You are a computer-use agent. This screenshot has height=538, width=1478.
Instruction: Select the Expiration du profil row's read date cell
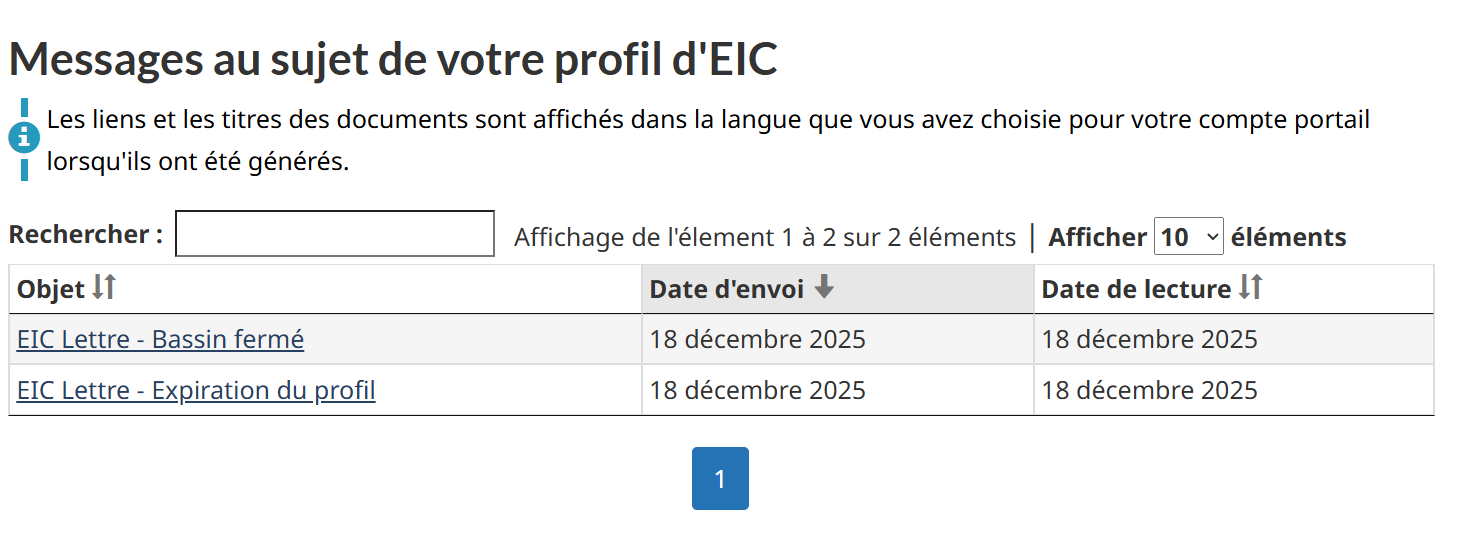(1150, 390)
